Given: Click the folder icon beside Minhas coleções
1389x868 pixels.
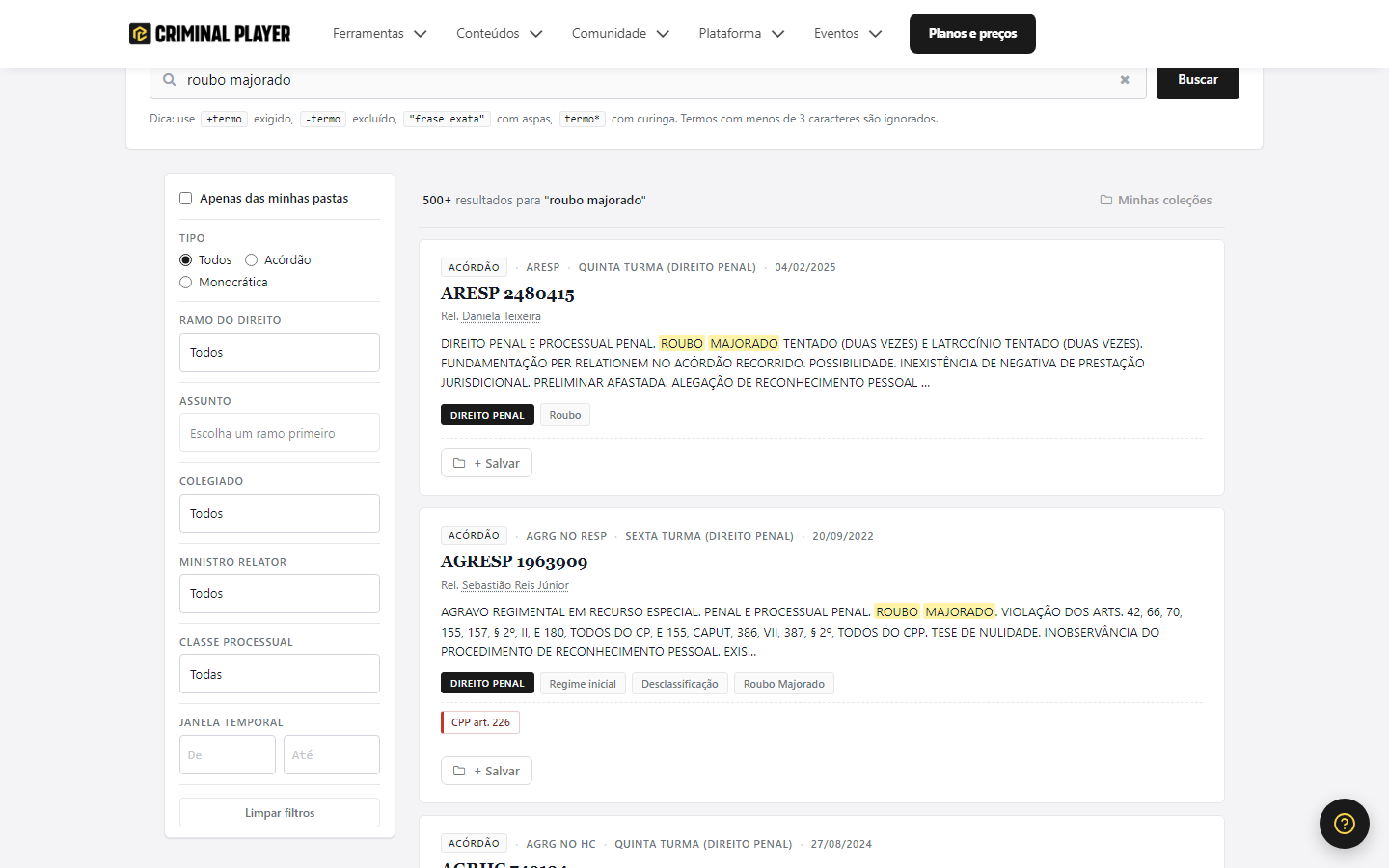Looking at the screenshot, I should [x=1106, y=200].
